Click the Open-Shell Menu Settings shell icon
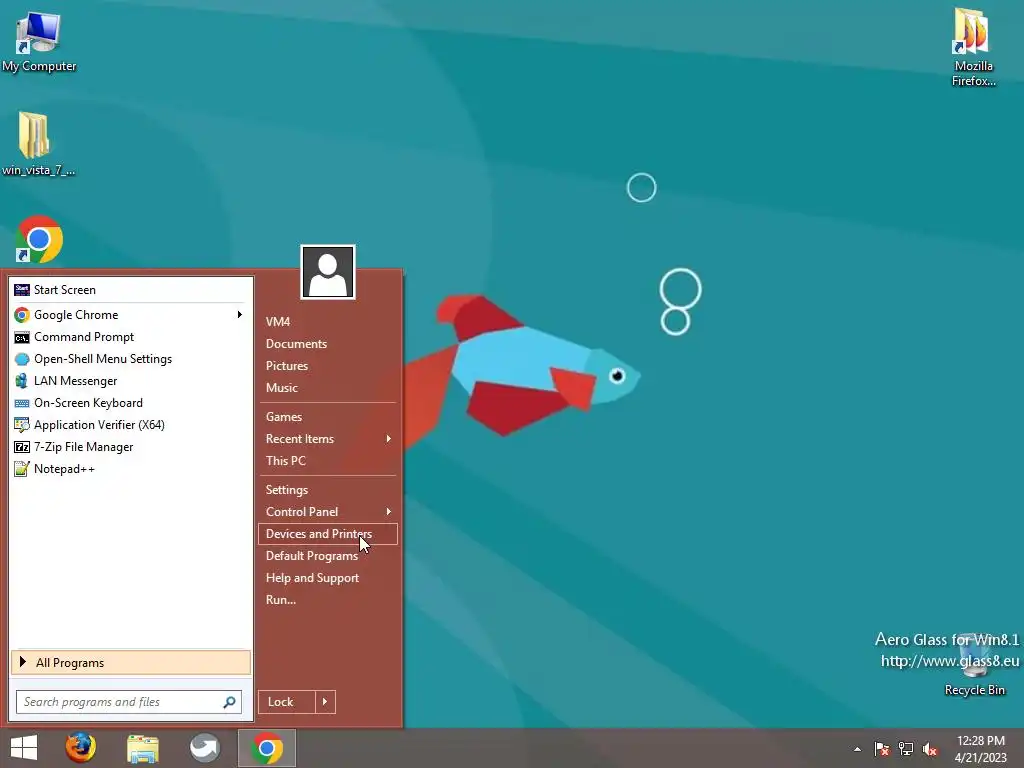 [22, 359]
